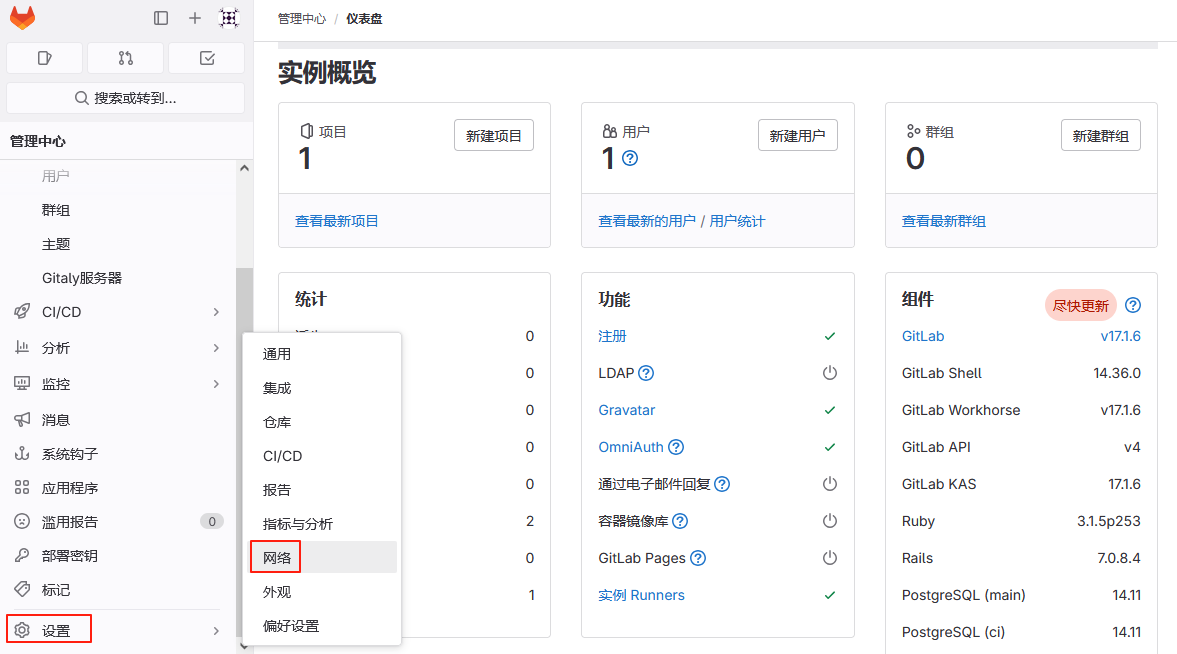Click the CI/CD rocket icon
The width and height of the screenshot is (1177, 654).
(x=22, y=312)
